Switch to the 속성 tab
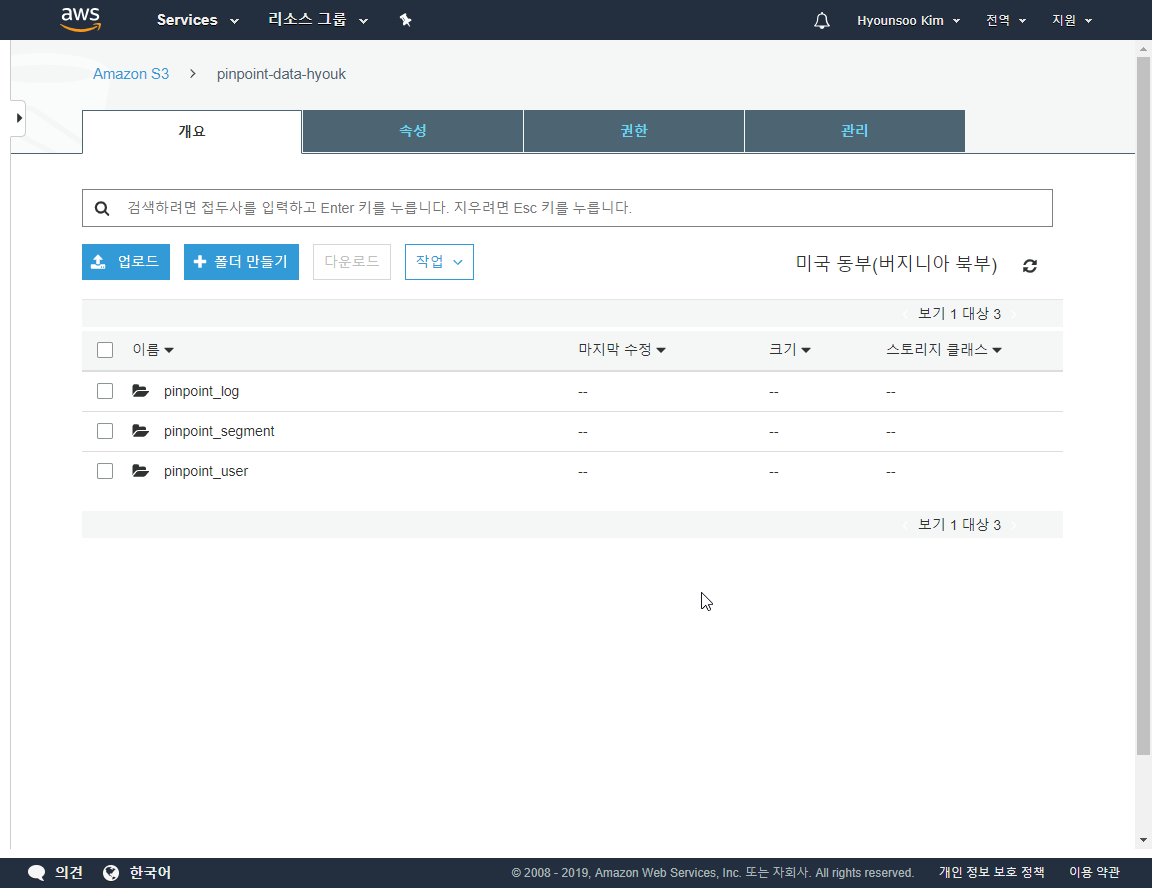The width and height of the screenshot is (1152, 888). [413, 131]
